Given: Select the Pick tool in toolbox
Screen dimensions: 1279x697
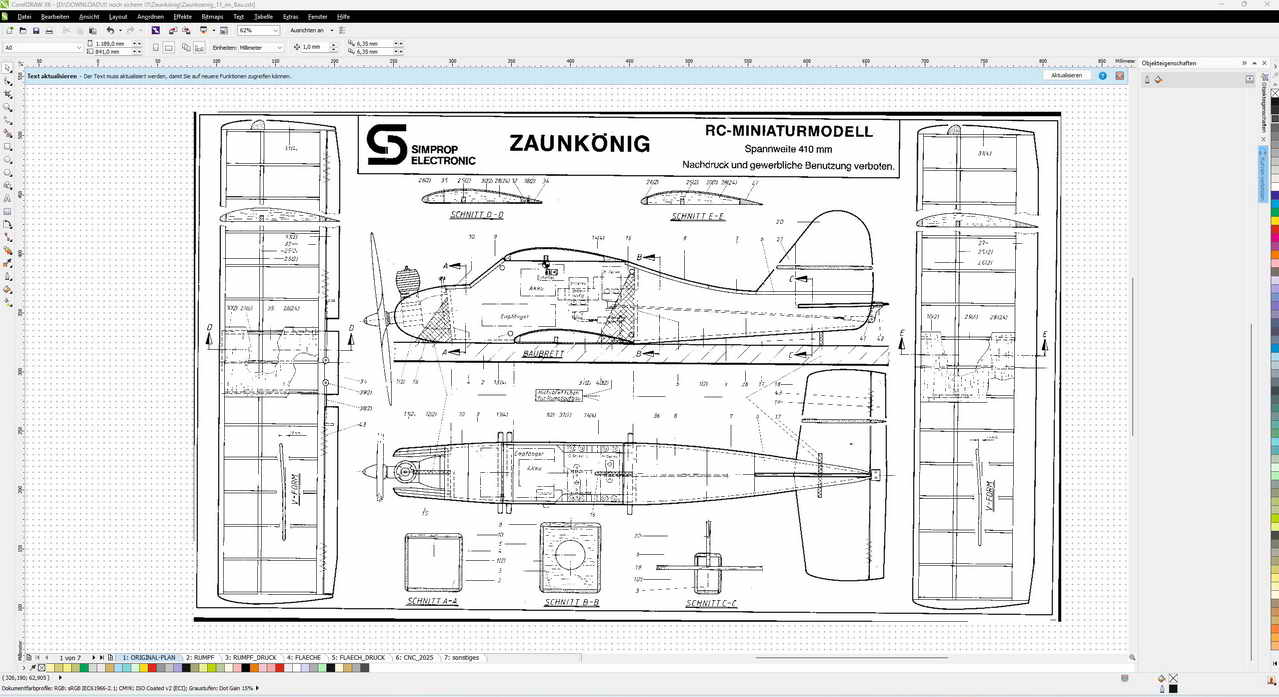Looking at the screenshot, I should (x=8, y=69).
